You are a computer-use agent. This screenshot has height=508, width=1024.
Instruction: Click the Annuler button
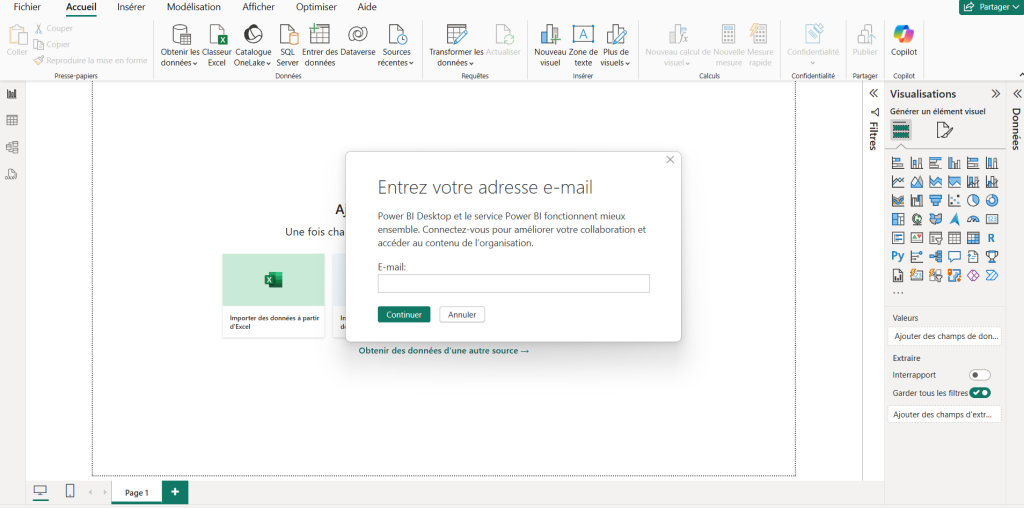click(x=462, y=315)
